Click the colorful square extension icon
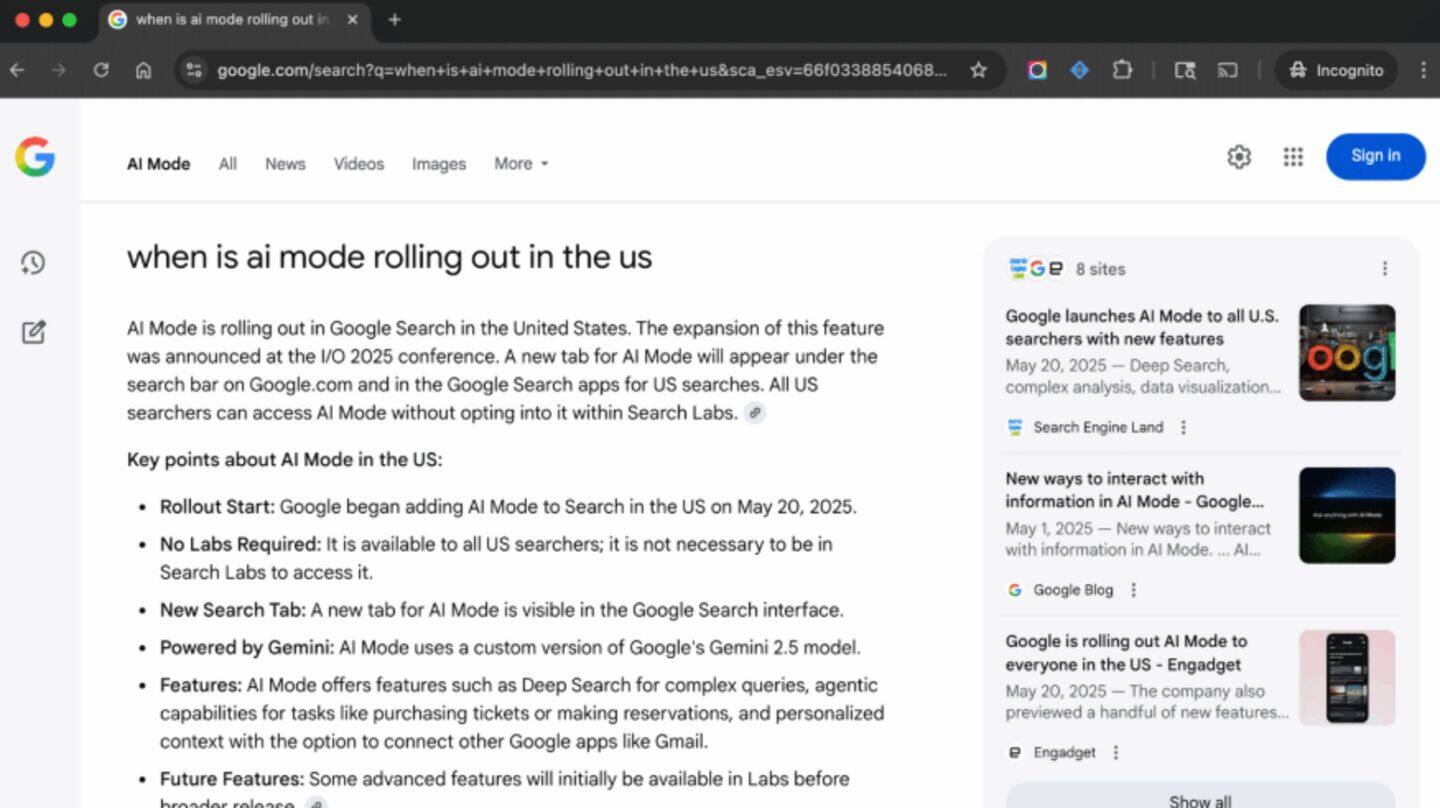 tap(1037, 70)
